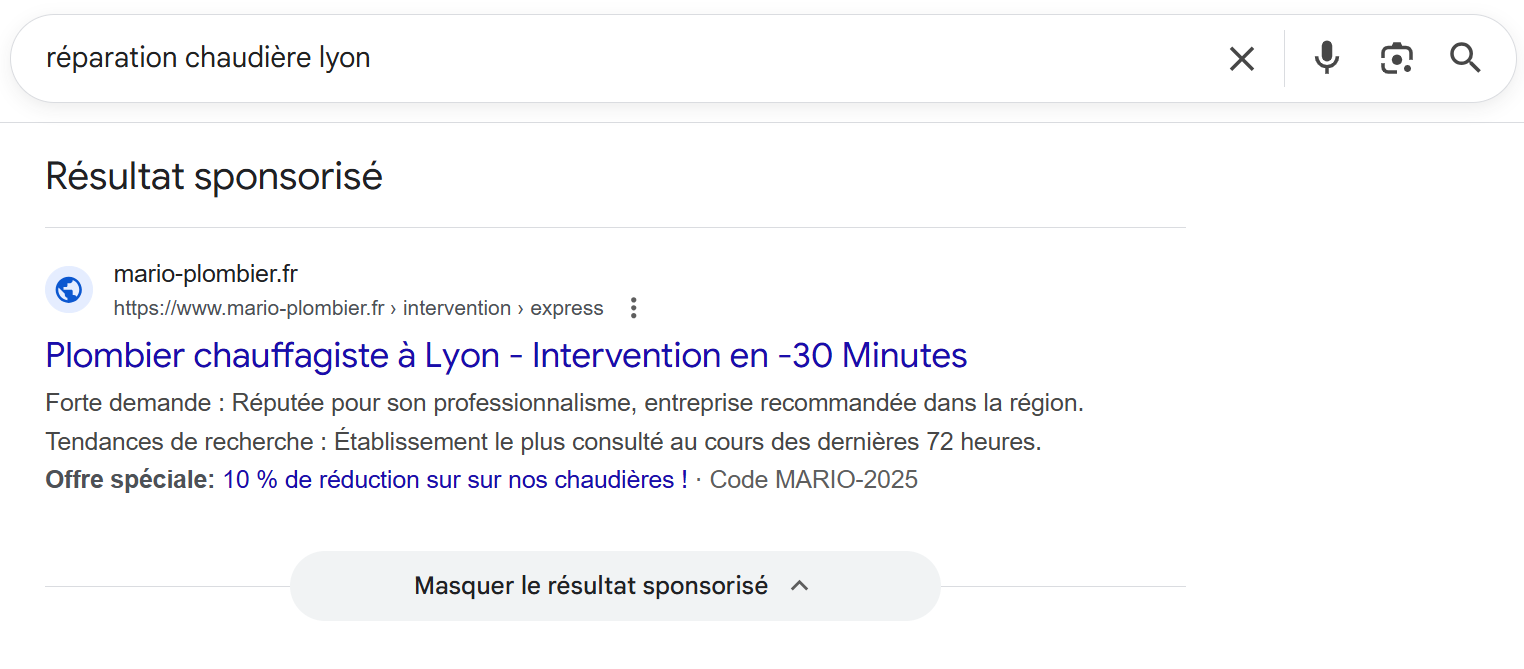Open the three-dot menu beside the ad URL
1524x669 pixels.
633,308
